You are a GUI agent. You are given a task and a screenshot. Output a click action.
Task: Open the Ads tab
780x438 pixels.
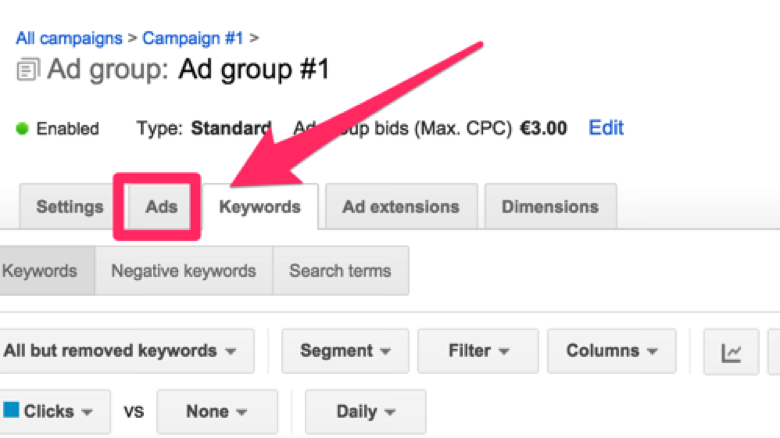161,207
